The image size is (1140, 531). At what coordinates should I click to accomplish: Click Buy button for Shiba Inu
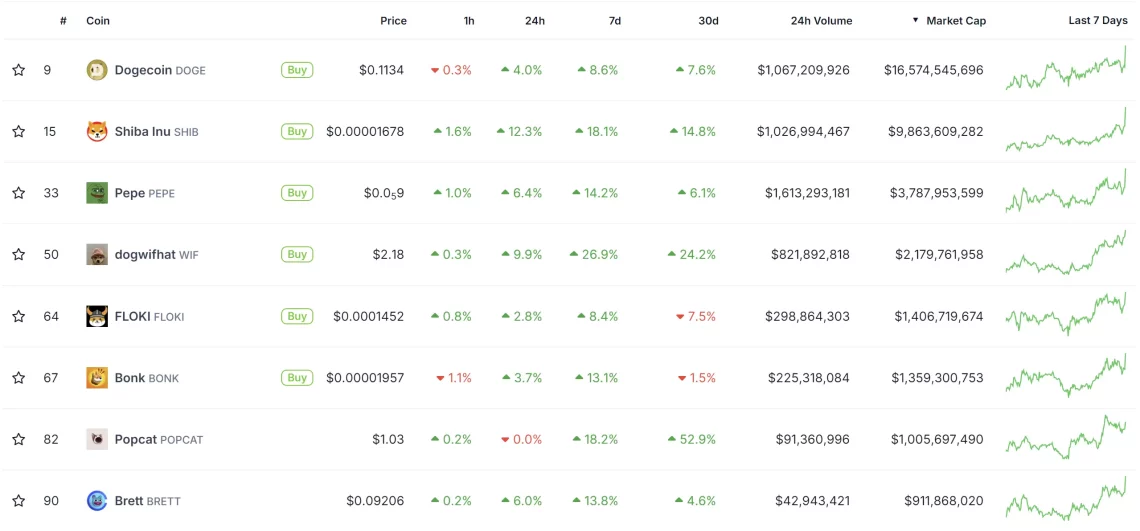point(297,132)
